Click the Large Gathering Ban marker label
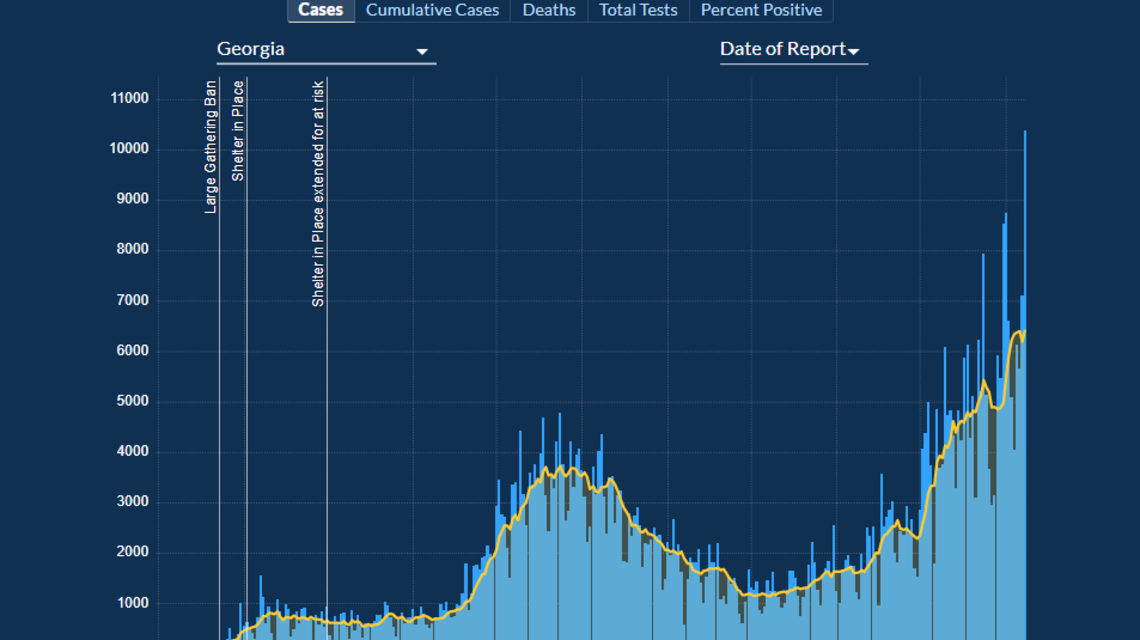1140x640 pixels. tap(211, 147)
